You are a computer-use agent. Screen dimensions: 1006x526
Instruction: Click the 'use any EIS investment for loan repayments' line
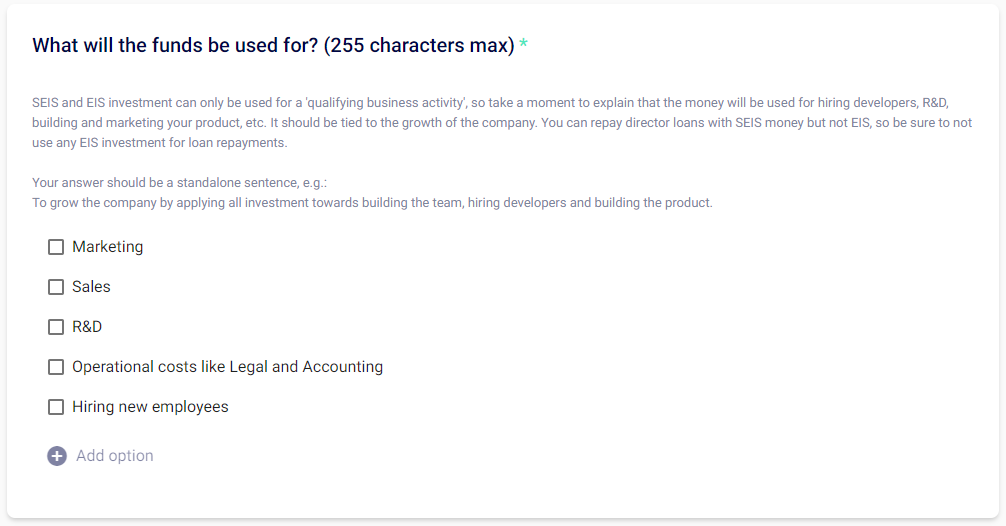pyautogui.click(x=160, y=142)
